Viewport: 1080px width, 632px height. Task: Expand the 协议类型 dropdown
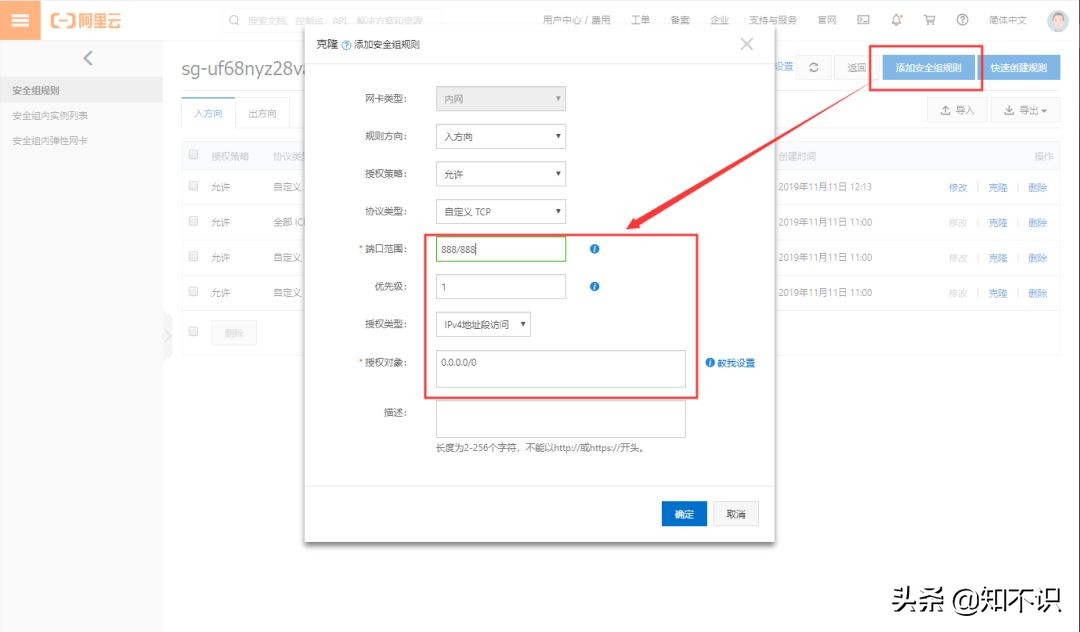pyautogui.click(x=501, y=211)
